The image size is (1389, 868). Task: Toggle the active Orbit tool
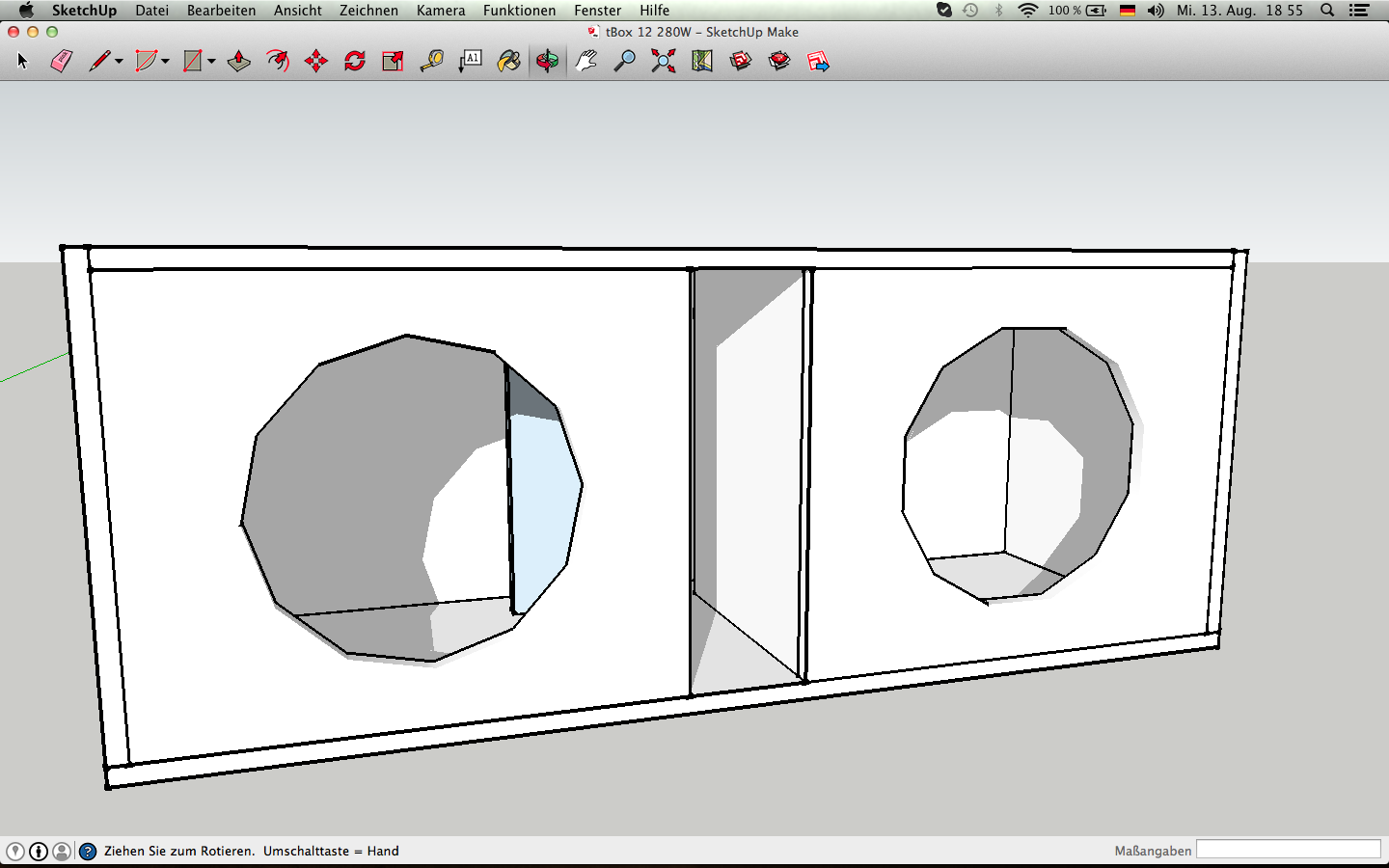[x=547, y=61]
